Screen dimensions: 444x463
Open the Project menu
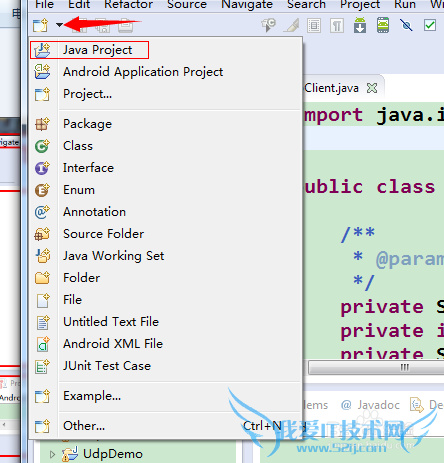tap(360, 4)
